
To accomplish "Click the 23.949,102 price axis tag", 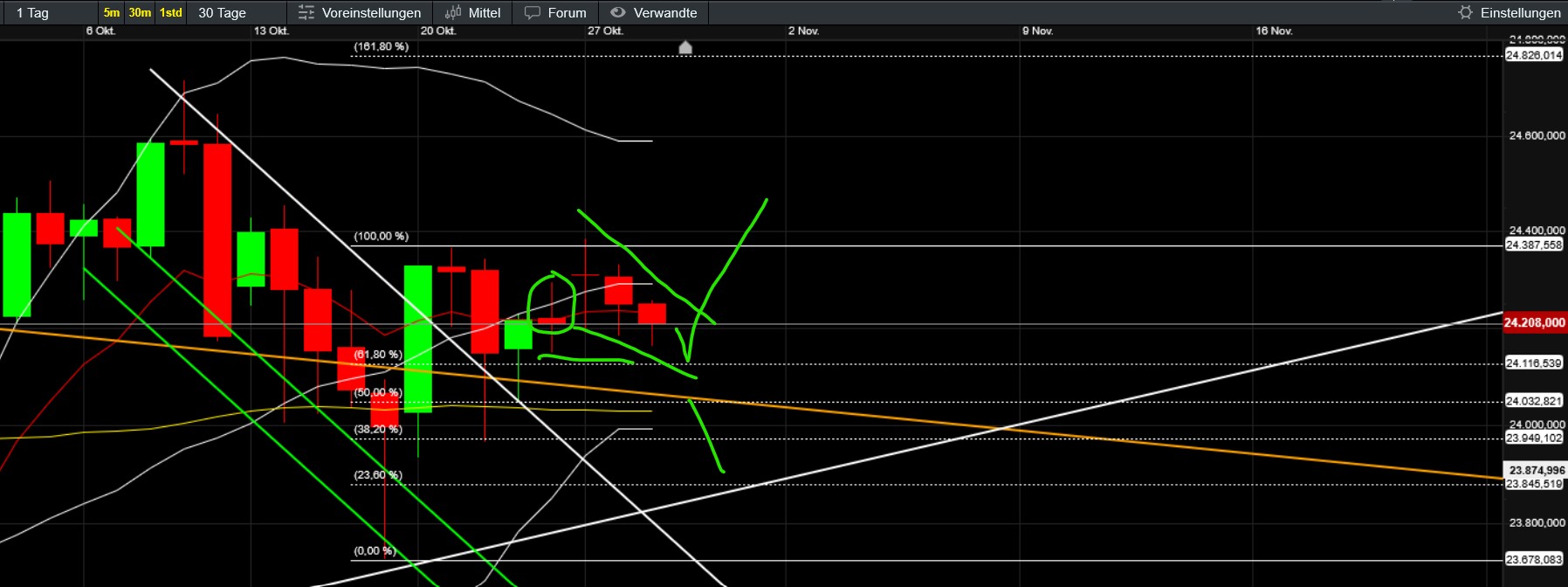I will coord(1534,438).
